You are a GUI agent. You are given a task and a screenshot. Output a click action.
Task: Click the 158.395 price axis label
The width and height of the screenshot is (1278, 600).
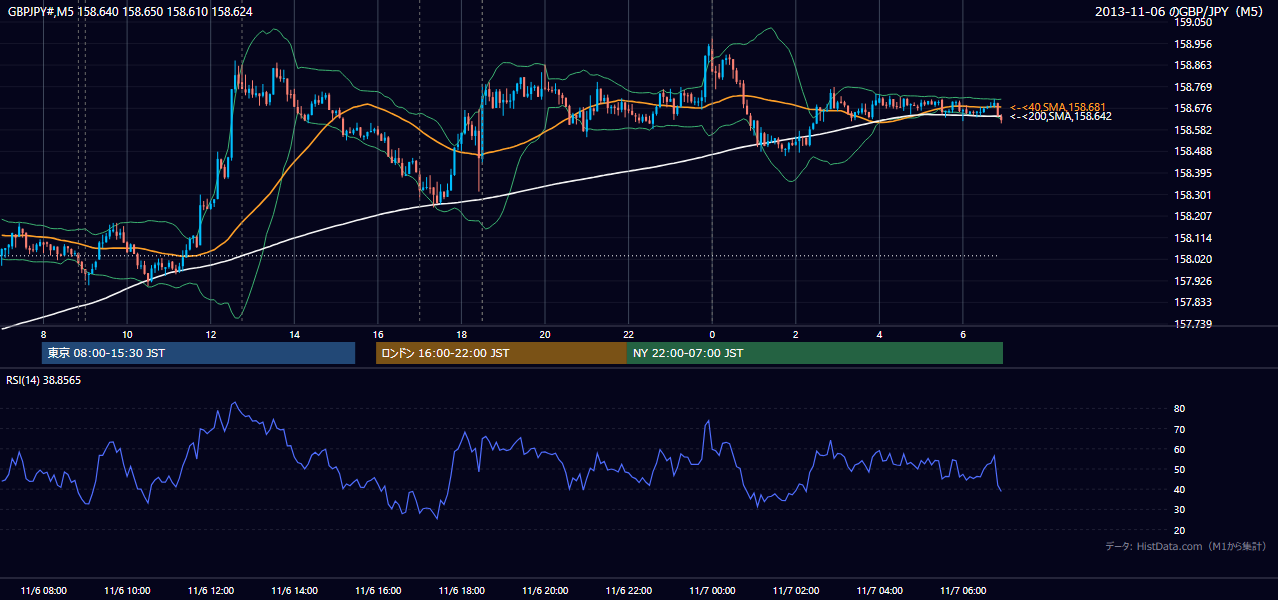click(1193, 173)
